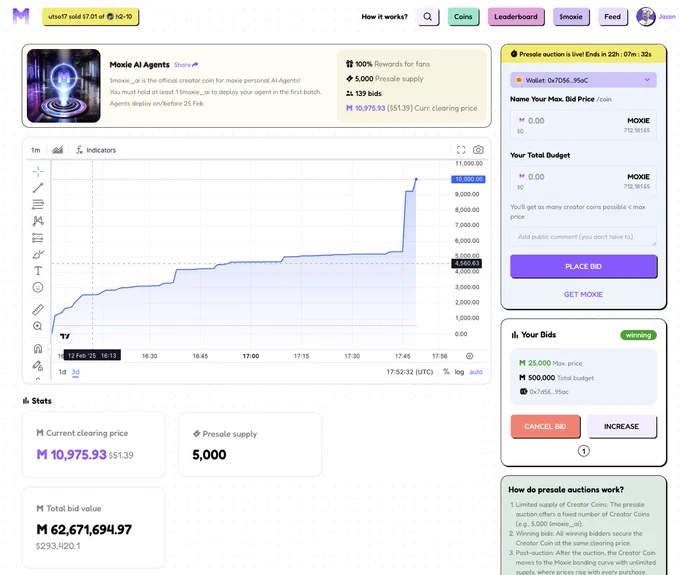Toggle magnet snapping mode
The image size is (680, 575).
pos(38,348)
